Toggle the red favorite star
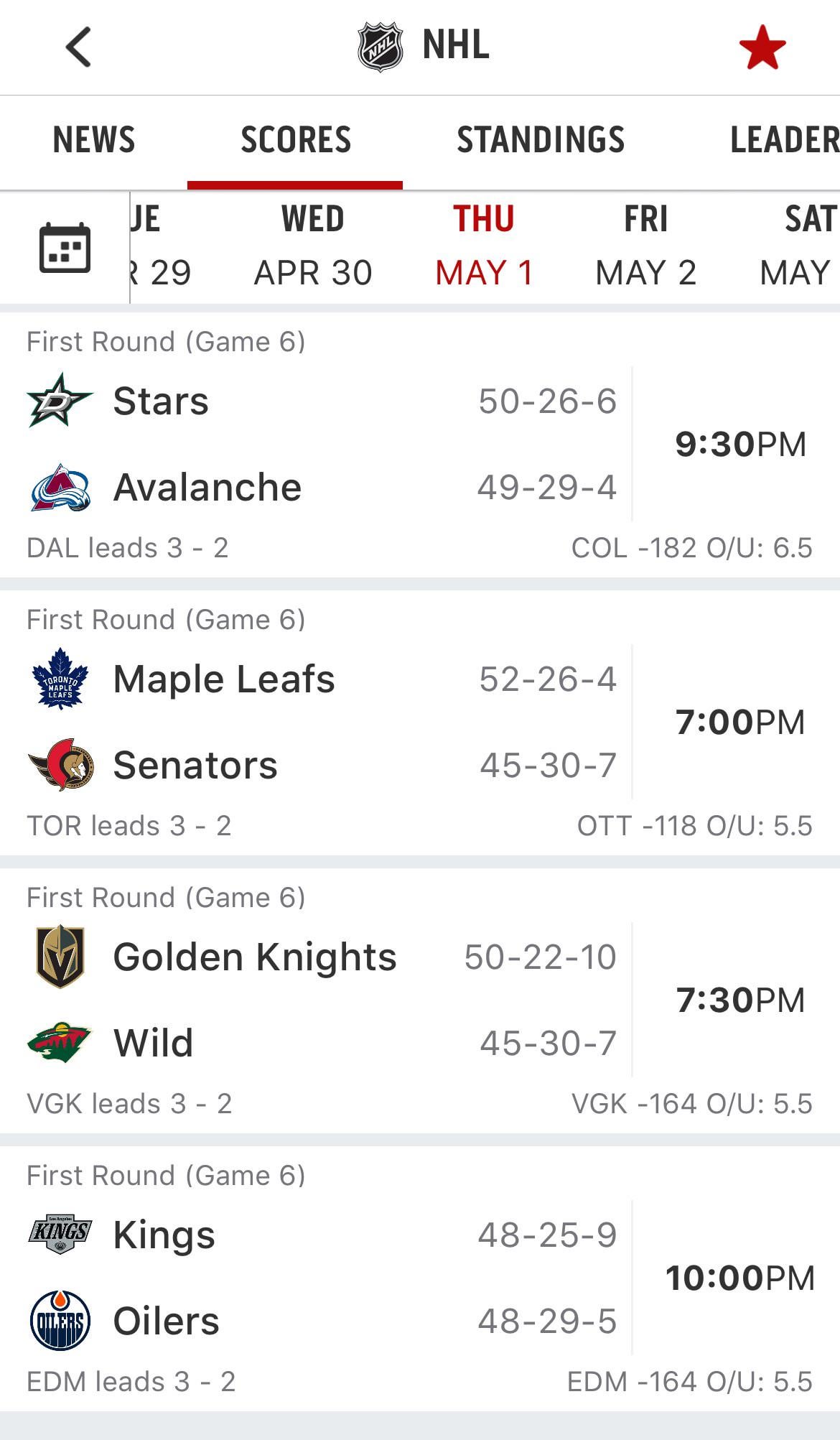840x1440 pixels. [x=762, y=48]
